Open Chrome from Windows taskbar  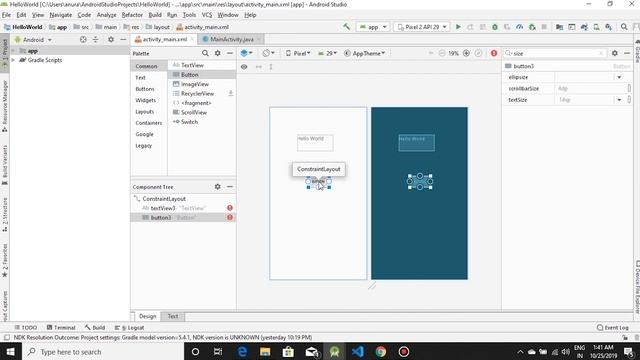(x=380, y=351)
